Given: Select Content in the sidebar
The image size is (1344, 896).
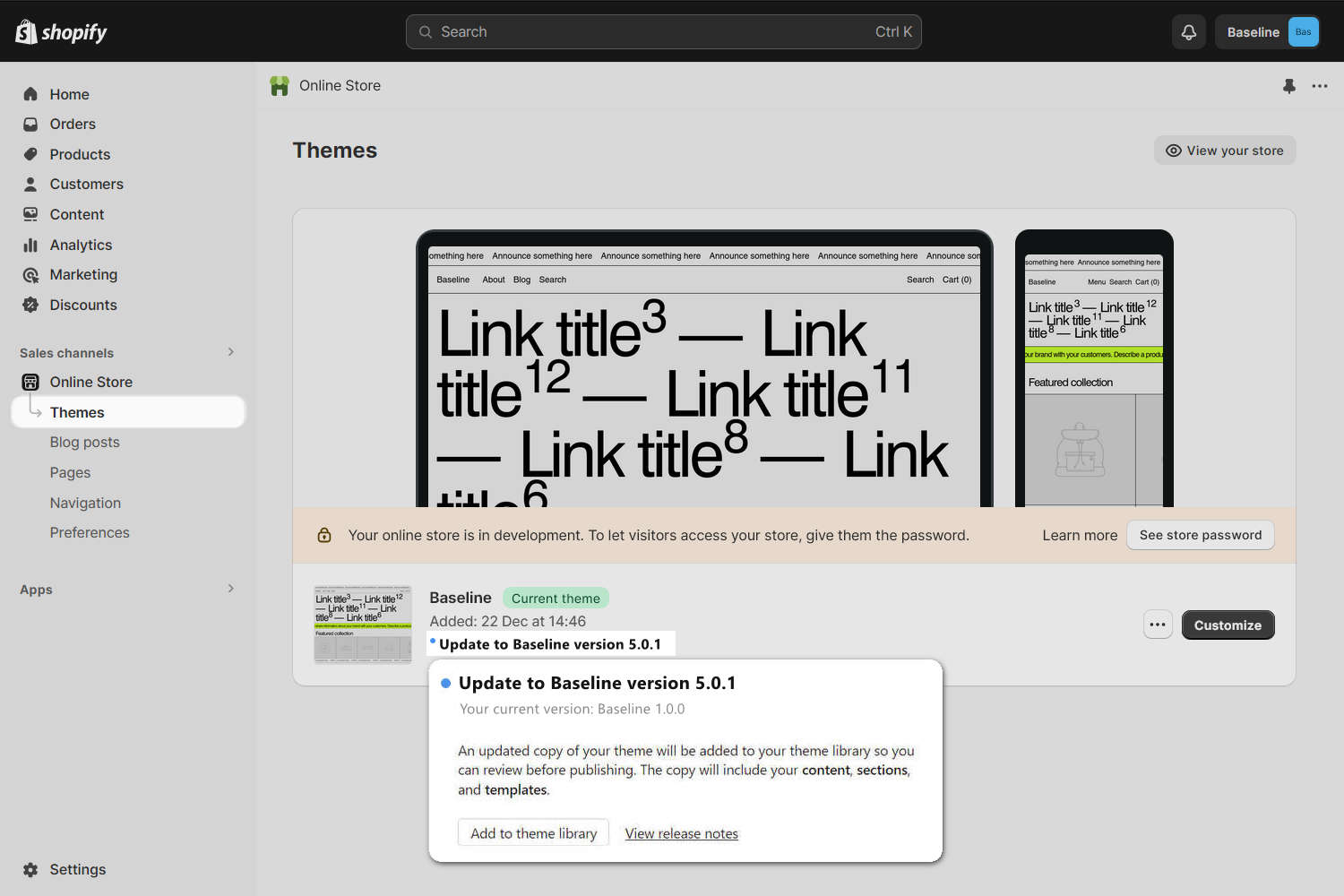Looking at the screenshot, I should (x=76, y=214).
